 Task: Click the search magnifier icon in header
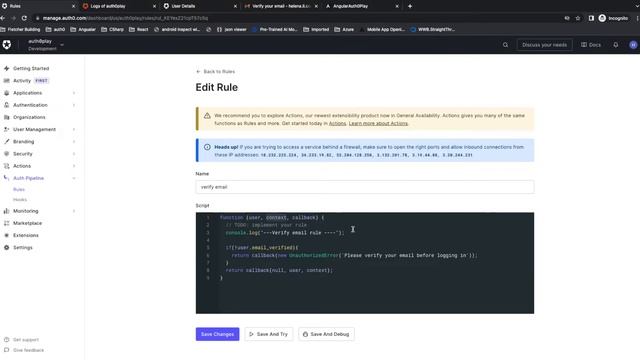505,45
